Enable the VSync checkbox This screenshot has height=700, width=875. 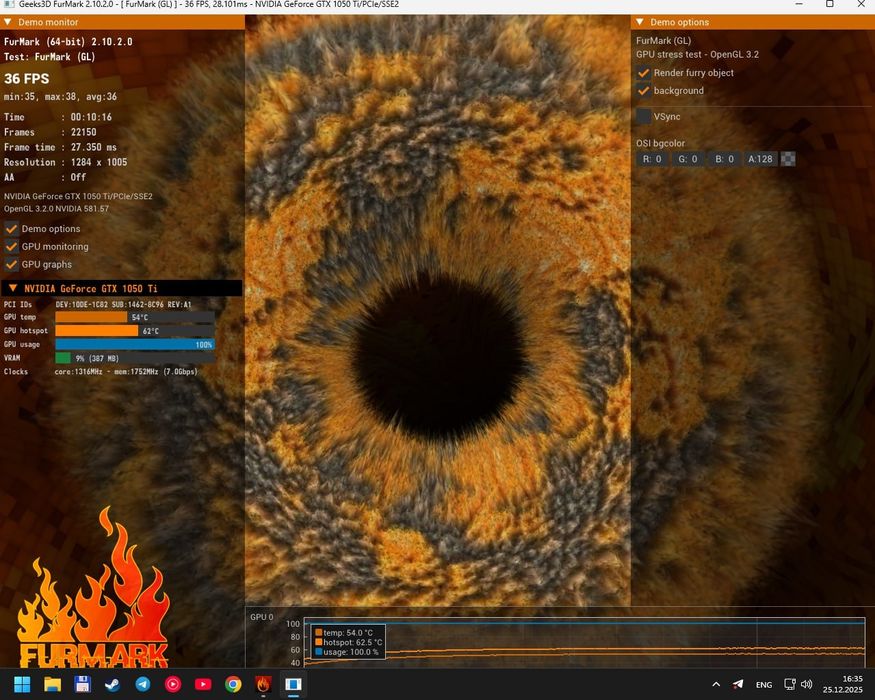tap(643, 116)
